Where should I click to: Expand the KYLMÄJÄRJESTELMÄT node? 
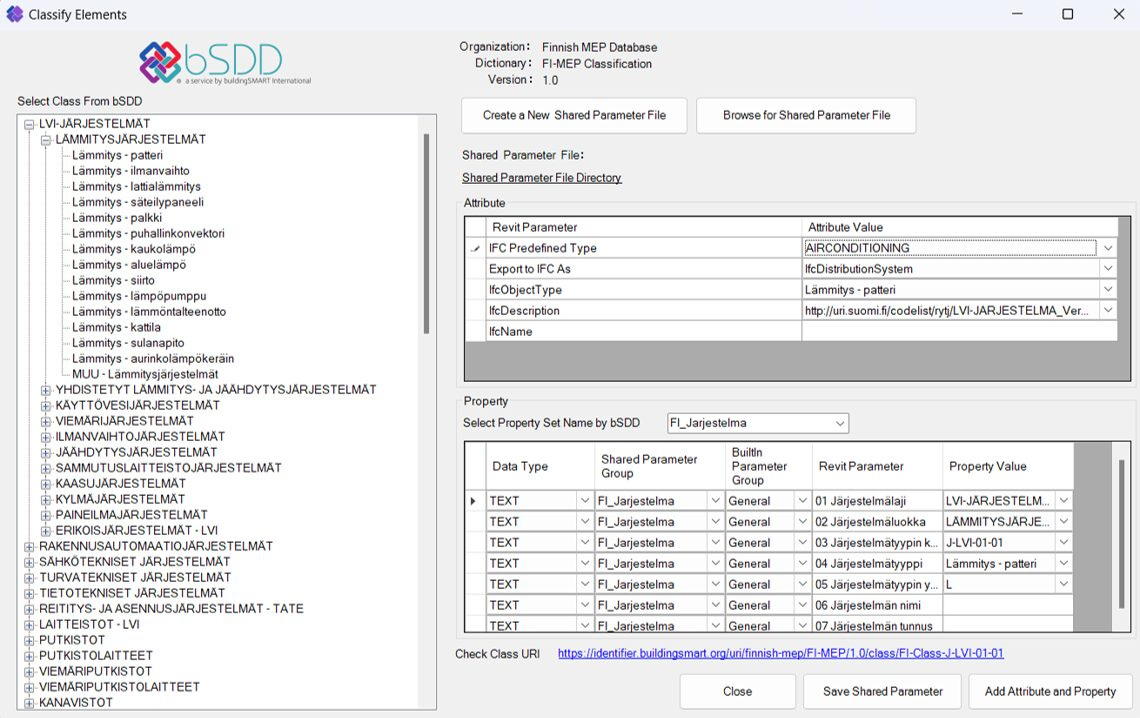coord(46,499)
